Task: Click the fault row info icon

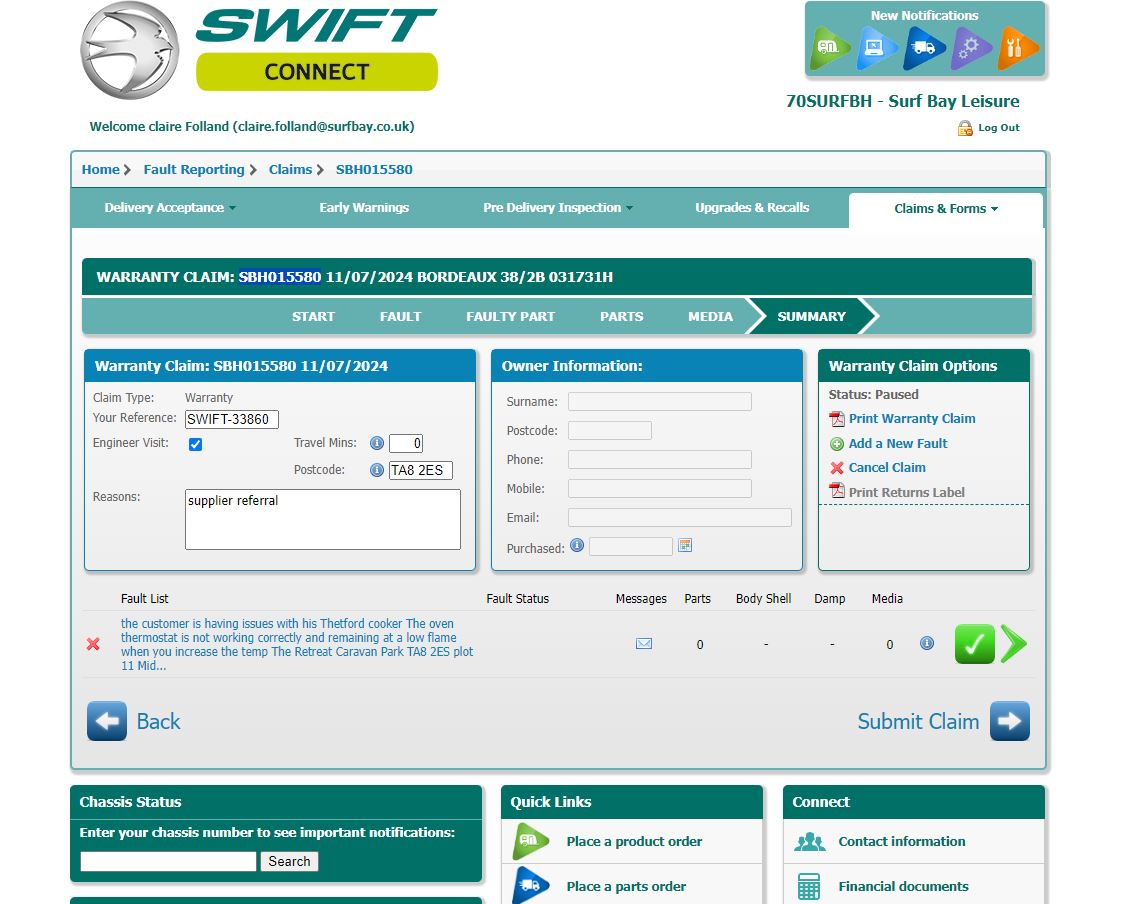Action: 927,643
